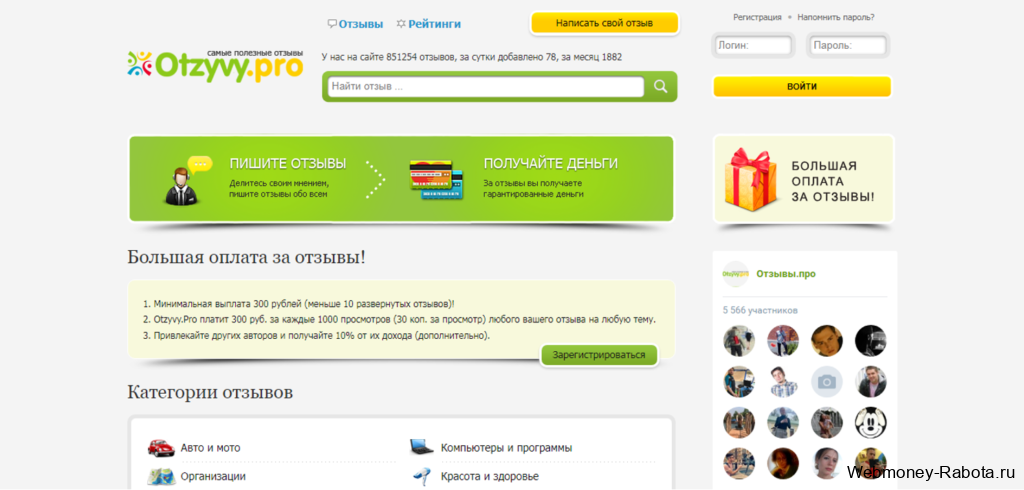Click the Зарегистрироваться button

click(x=599, y=355)
